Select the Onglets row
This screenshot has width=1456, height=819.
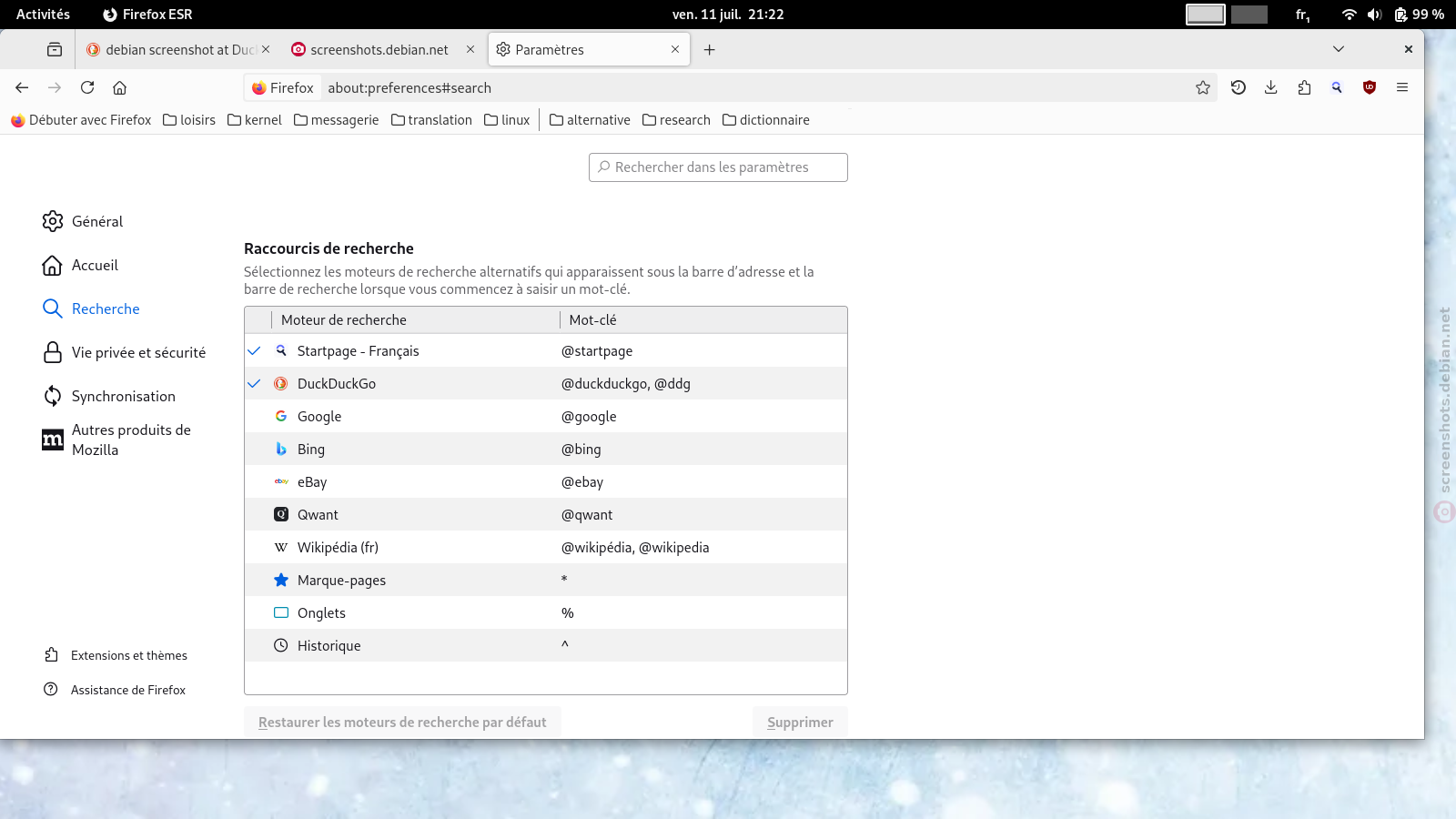tap(546, 612)
